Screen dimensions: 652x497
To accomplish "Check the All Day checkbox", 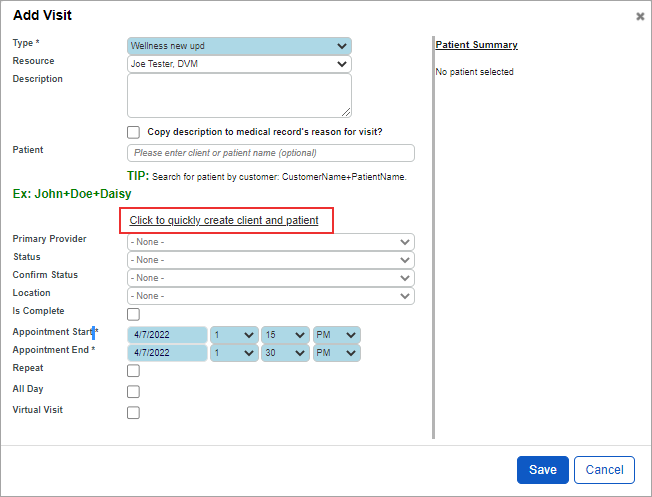I will [x=133, y=391].
